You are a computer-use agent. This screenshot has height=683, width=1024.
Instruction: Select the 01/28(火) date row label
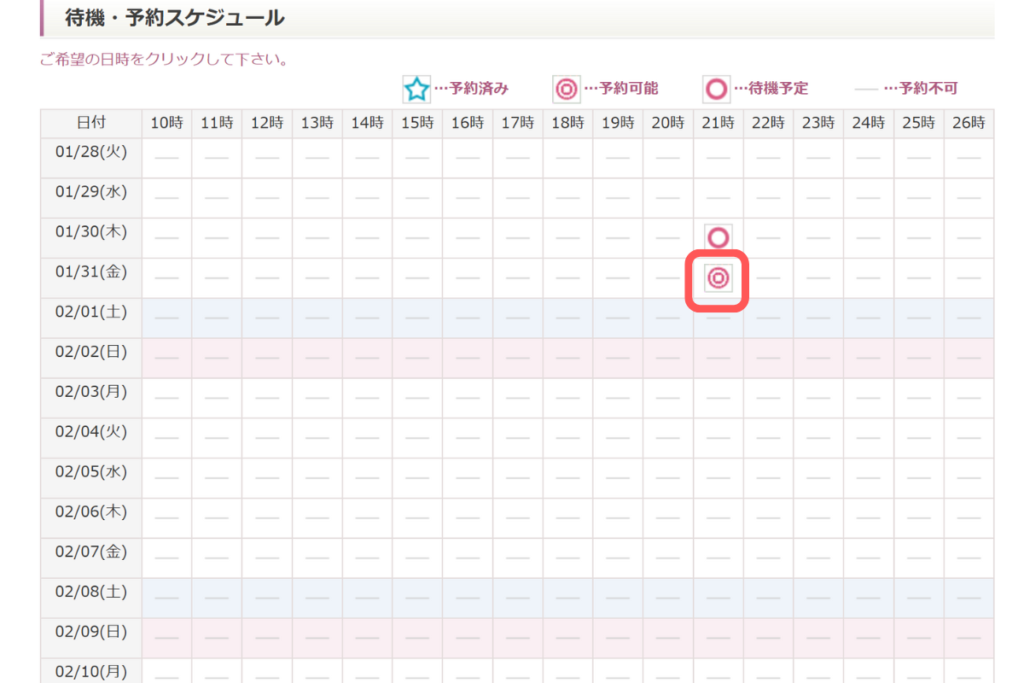coord(91,151)
